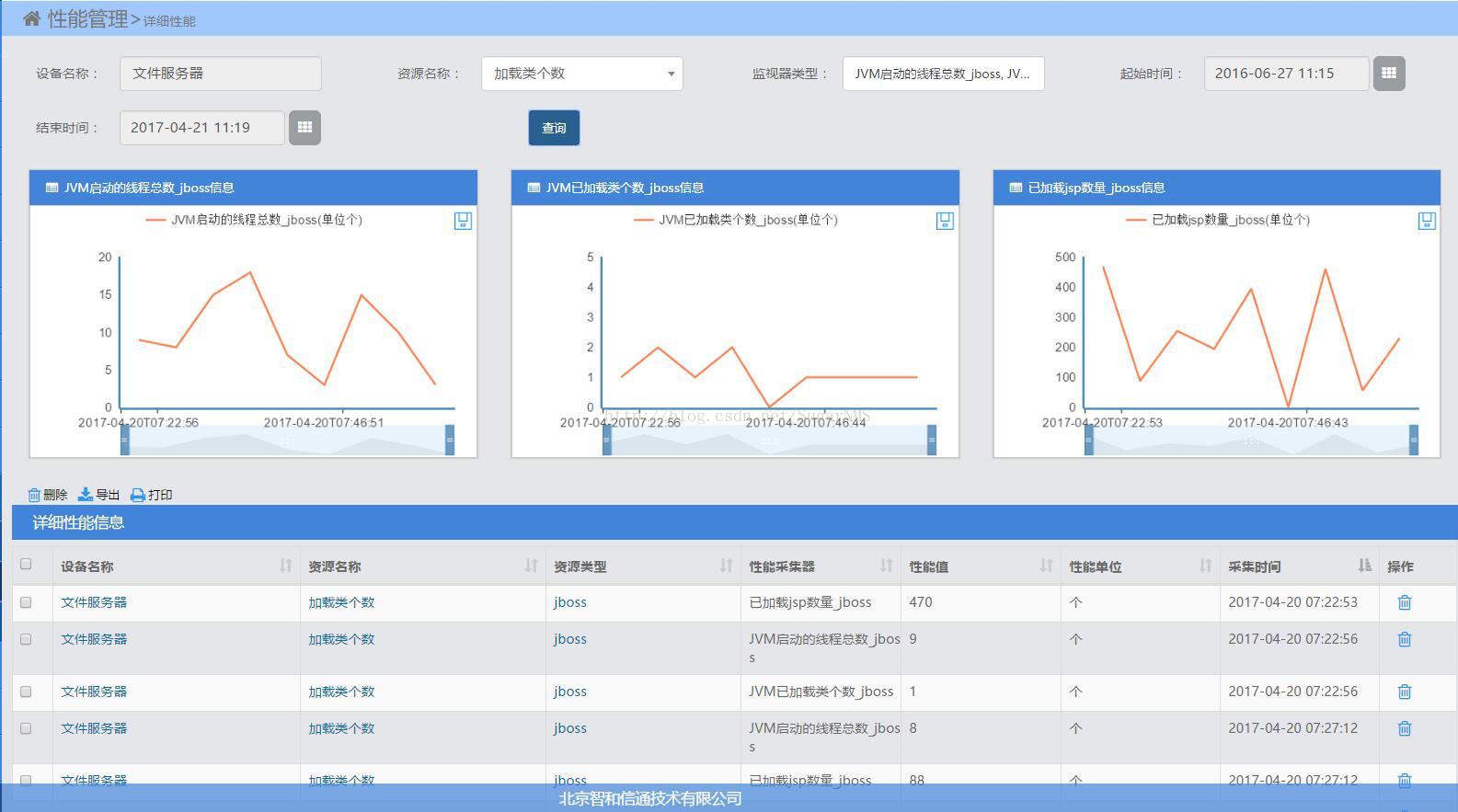Screen dimensions: 1458x812
Task: Delete the JVM已加载类个数 row with value 1
Action: [1405, 692]
